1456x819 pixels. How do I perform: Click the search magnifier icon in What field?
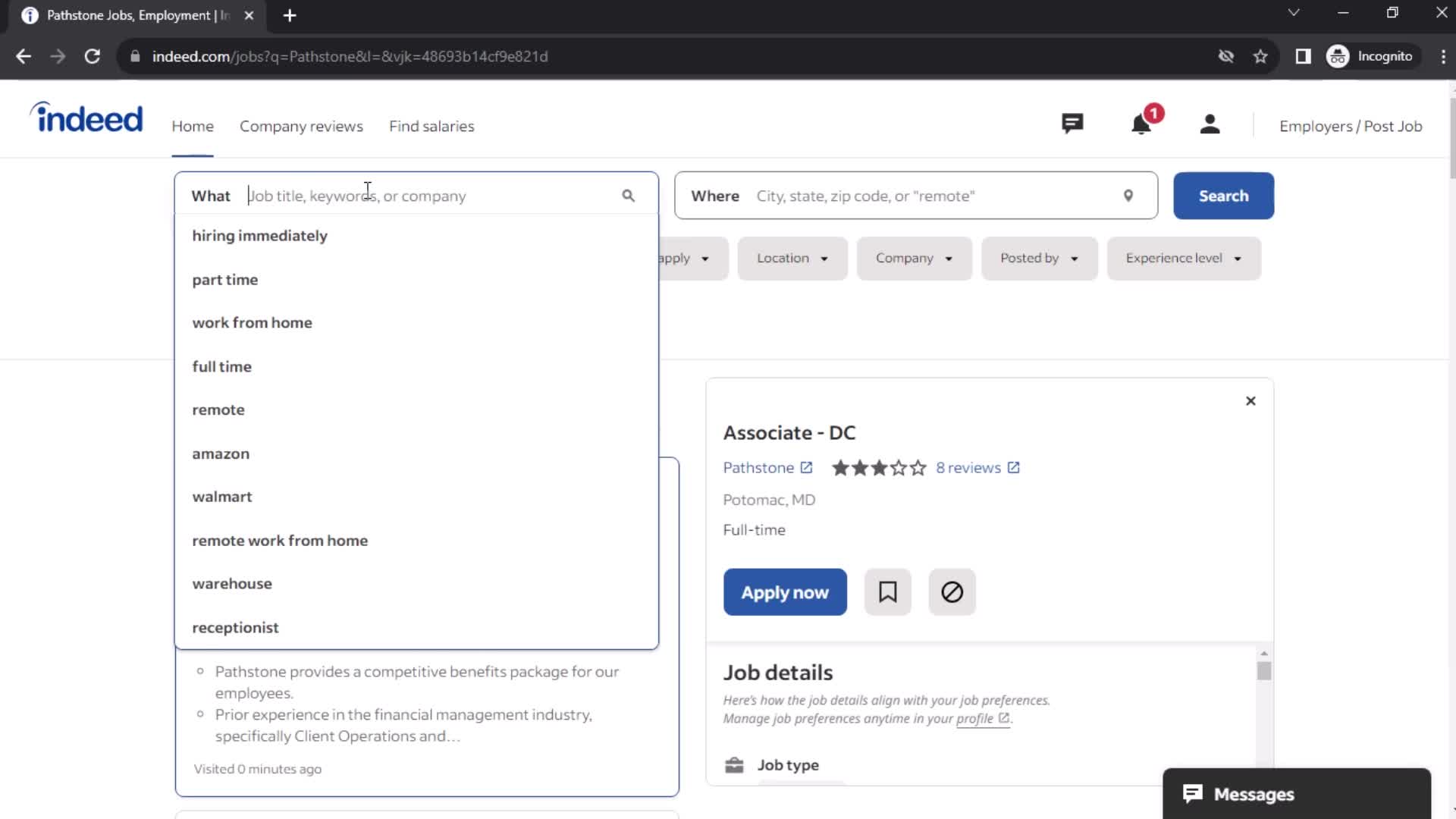click(x=629, y=195)
